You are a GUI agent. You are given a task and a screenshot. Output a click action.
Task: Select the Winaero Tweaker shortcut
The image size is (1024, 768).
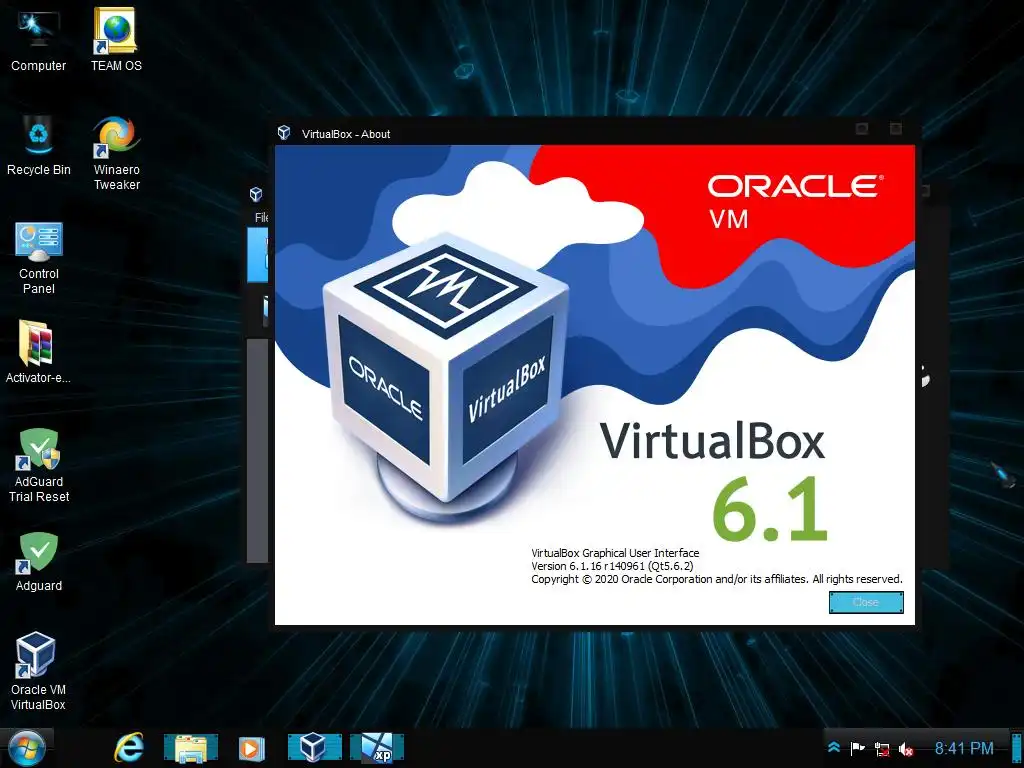click(116, 153)
